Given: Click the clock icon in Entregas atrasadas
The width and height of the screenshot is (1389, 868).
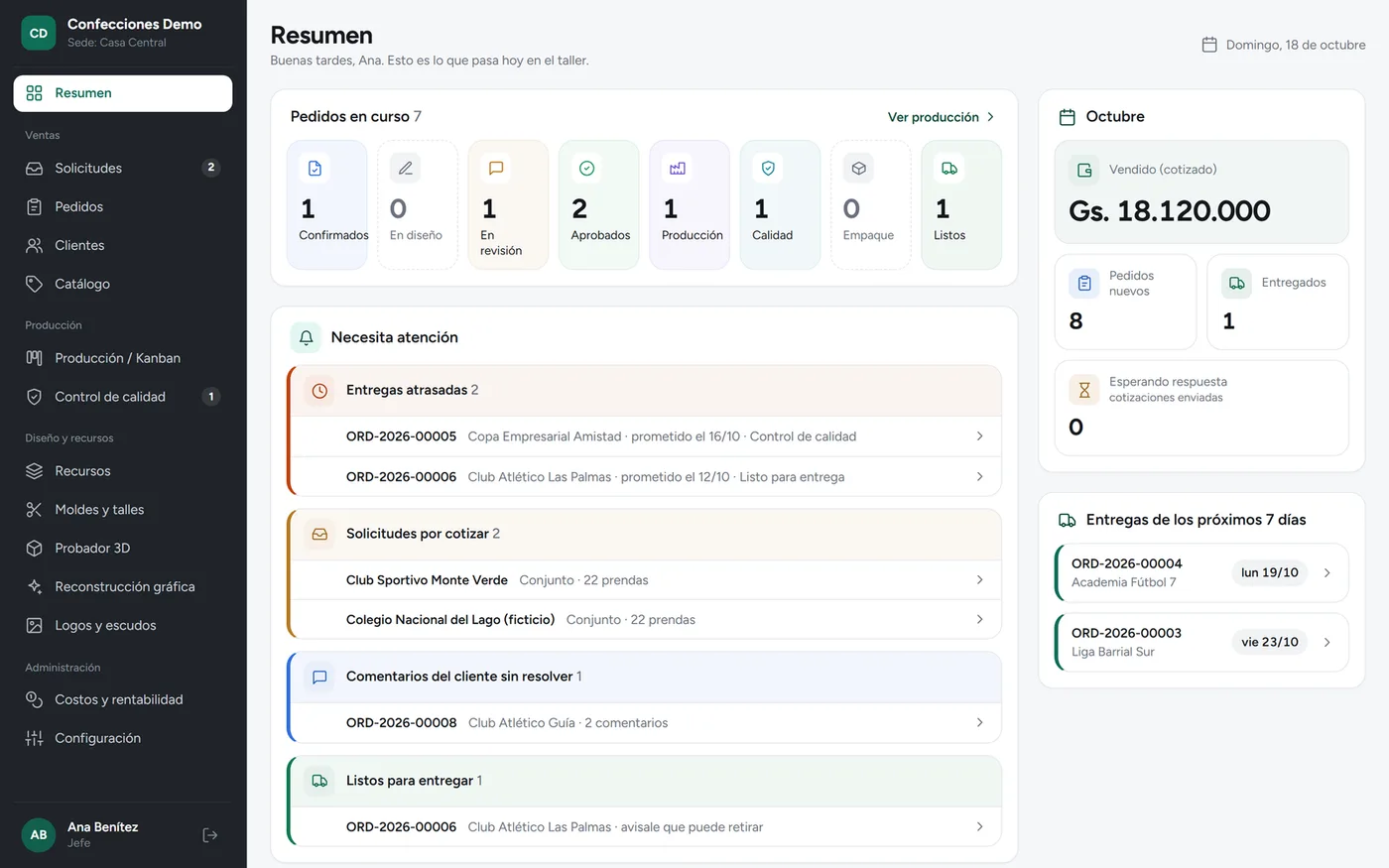Looking at the screenshot, I should (319, 391).
